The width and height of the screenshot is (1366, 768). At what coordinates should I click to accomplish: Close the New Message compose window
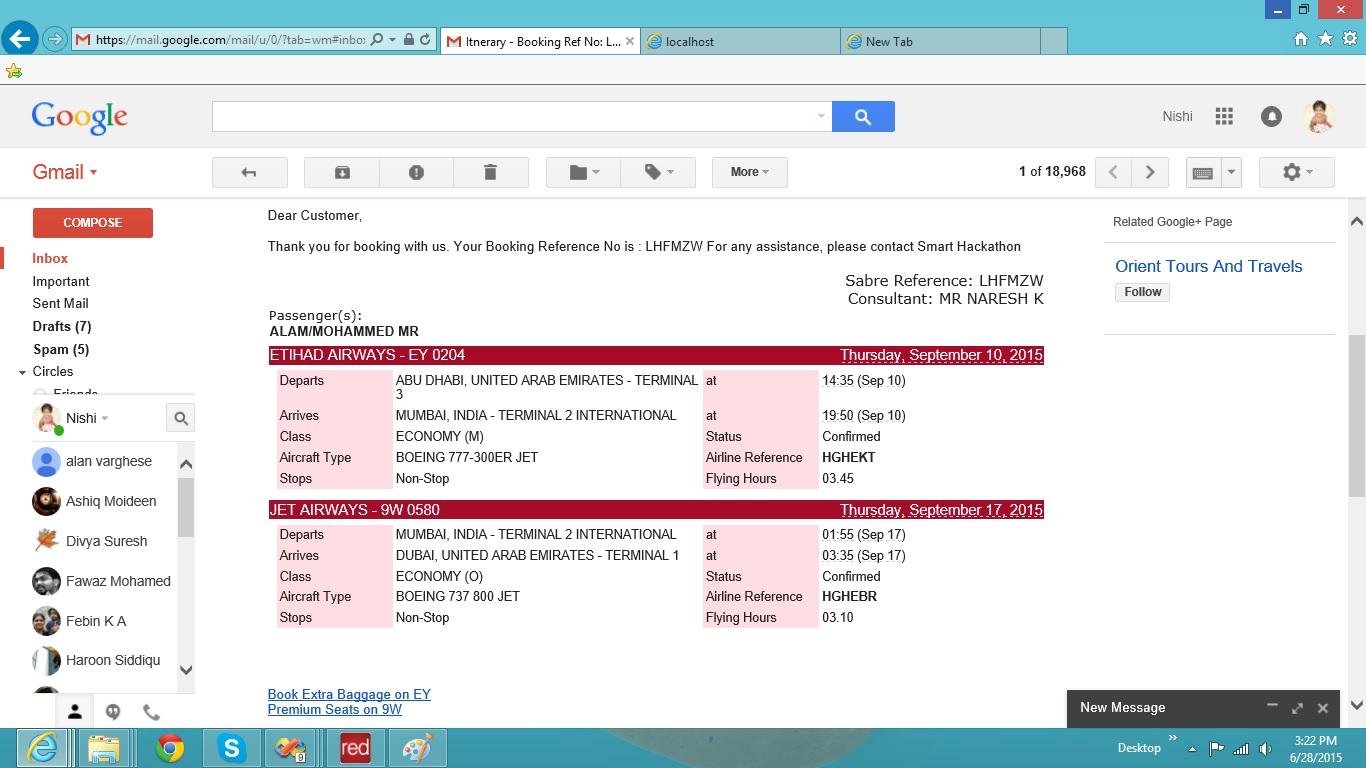pyautogui.click(x=1323, y=708)
